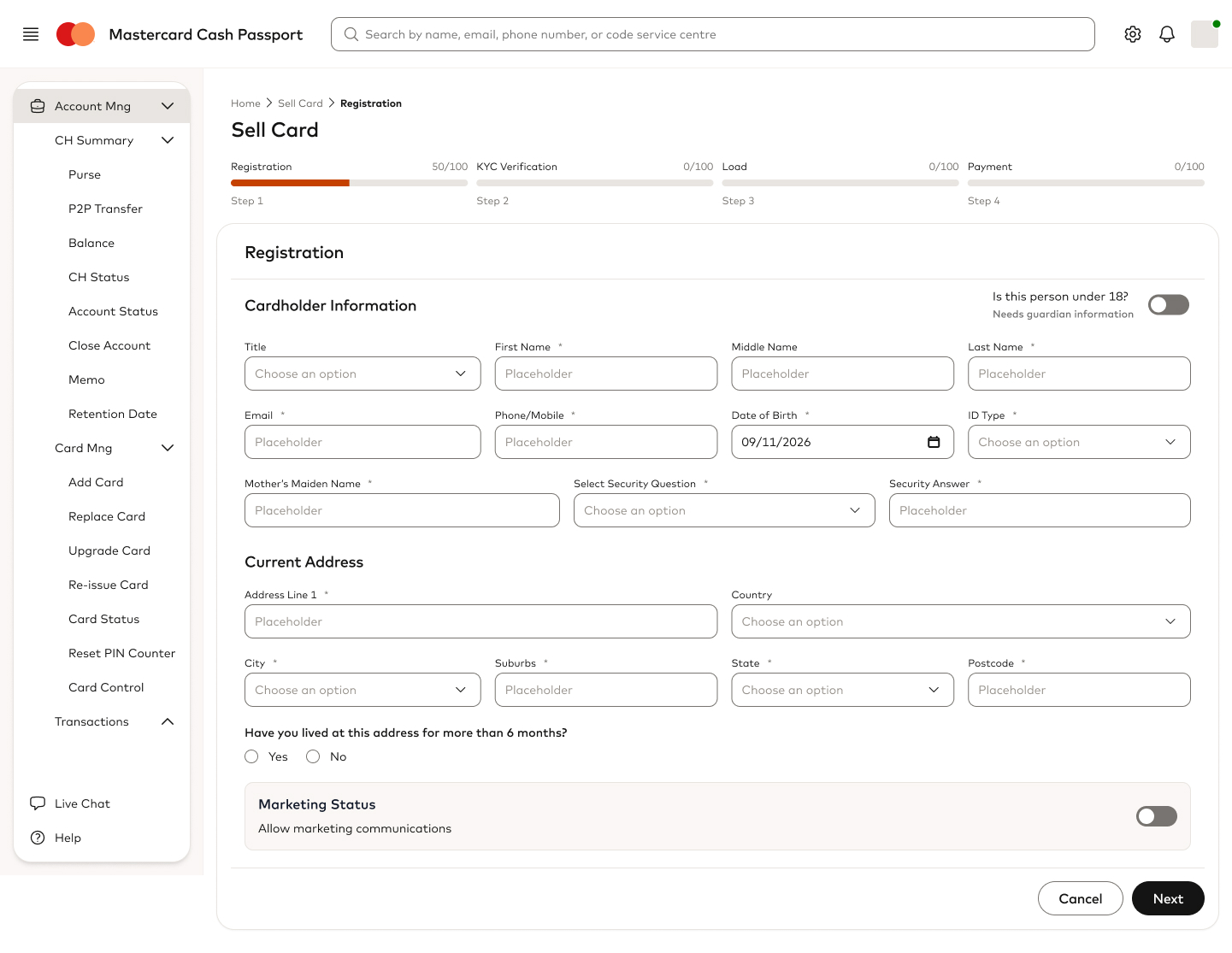The width and height of the screenshot is (1232, 953).
Task: Open Live Chat speech bubble
Action: pos(38,803)
